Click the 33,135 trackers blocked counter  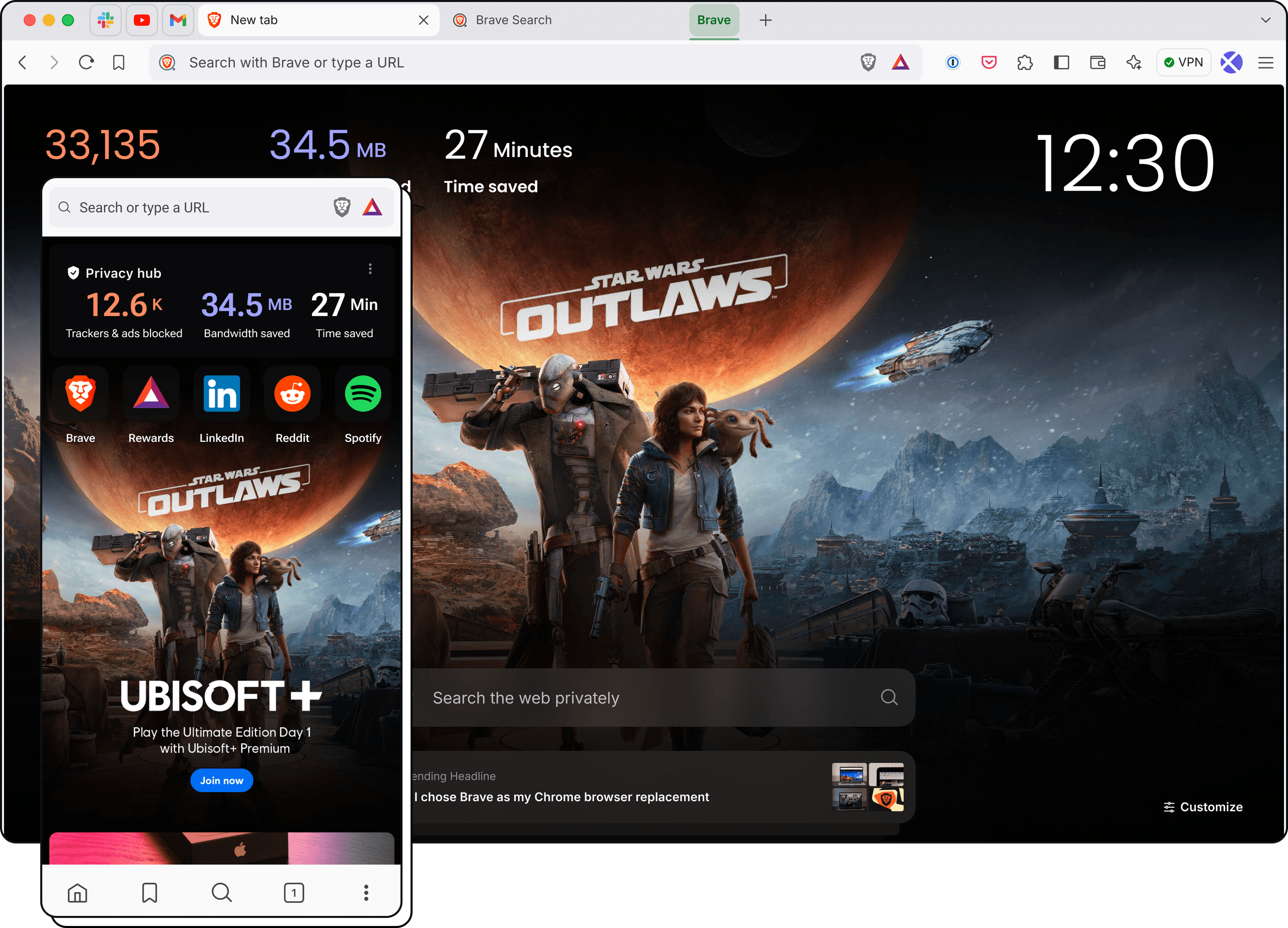pos(103,145)
